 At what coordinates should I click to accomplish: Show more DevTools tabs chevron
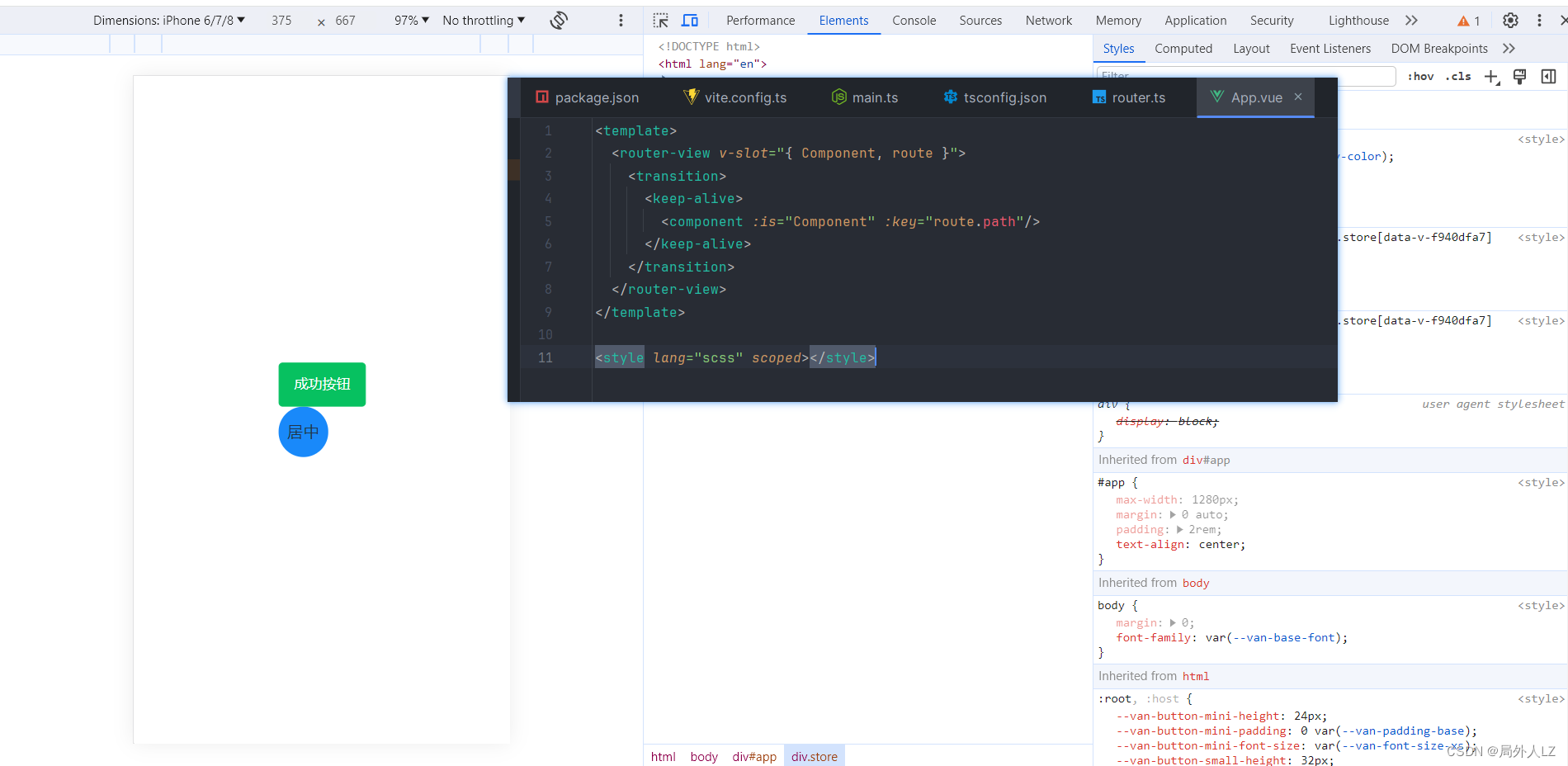tap(1411, 21)
